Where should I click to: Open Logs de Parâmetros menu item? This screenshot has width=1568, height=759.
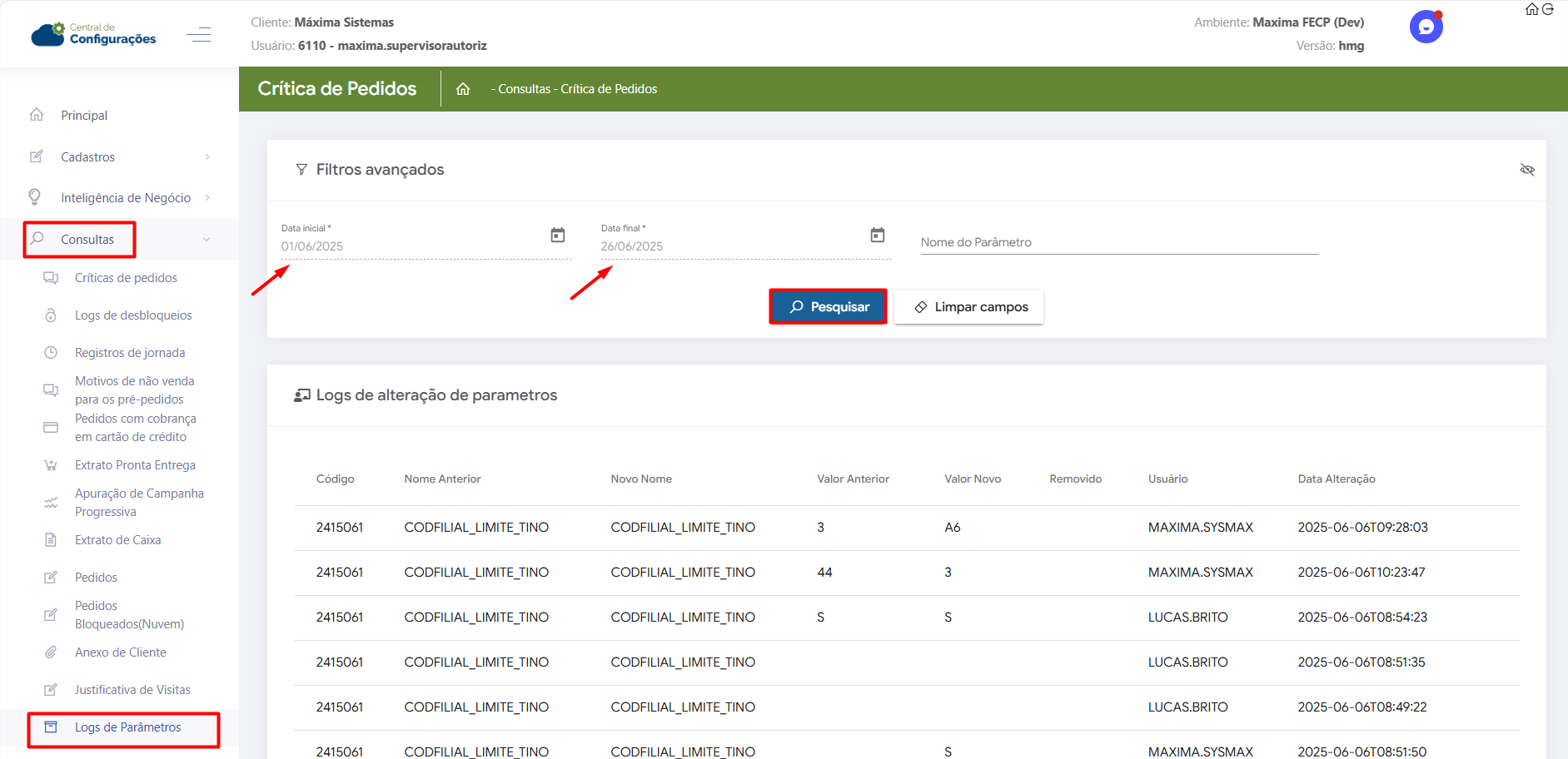127,727
